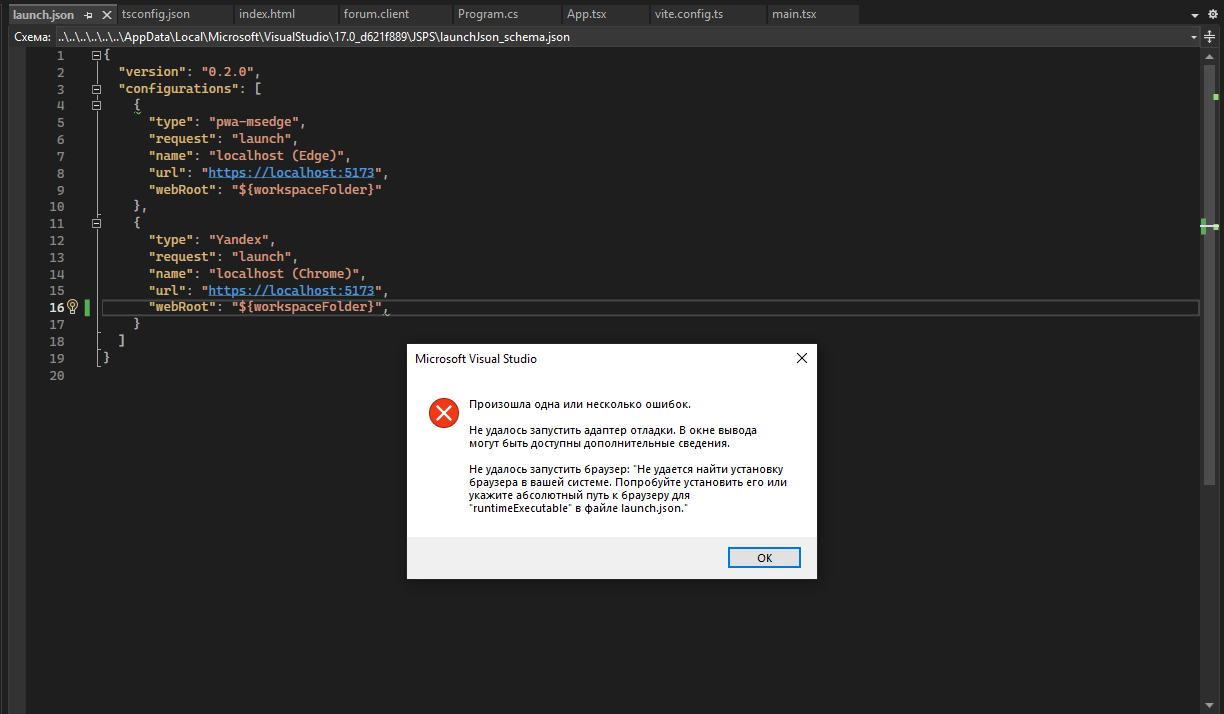Follow the localhost:5173 link on line 8
The height and width of the screenshot is (714, 1224).
tap(291, 173)
